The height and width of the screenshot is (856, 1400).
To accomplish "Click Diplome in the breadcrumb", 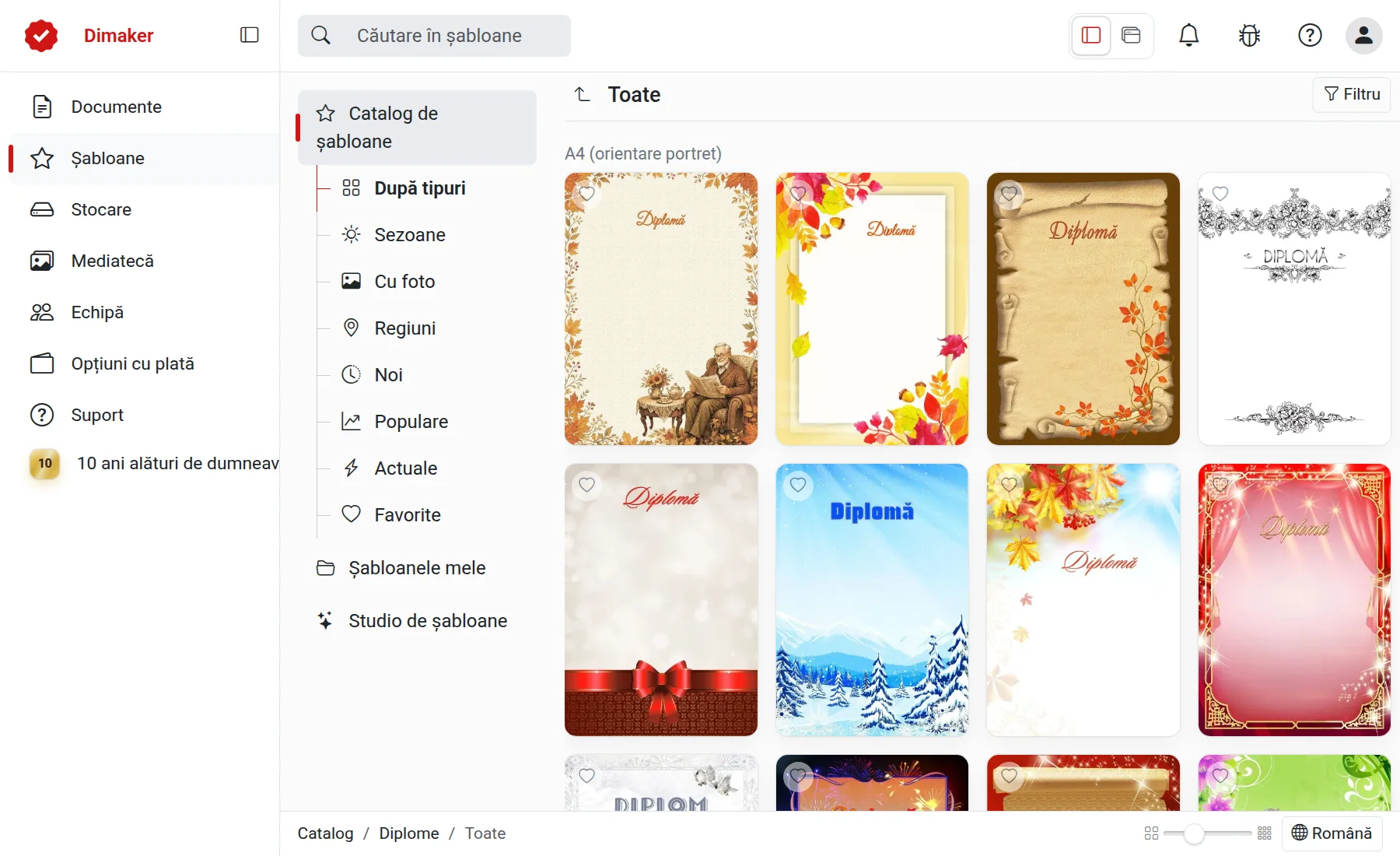I will click(x=409, y=833).
